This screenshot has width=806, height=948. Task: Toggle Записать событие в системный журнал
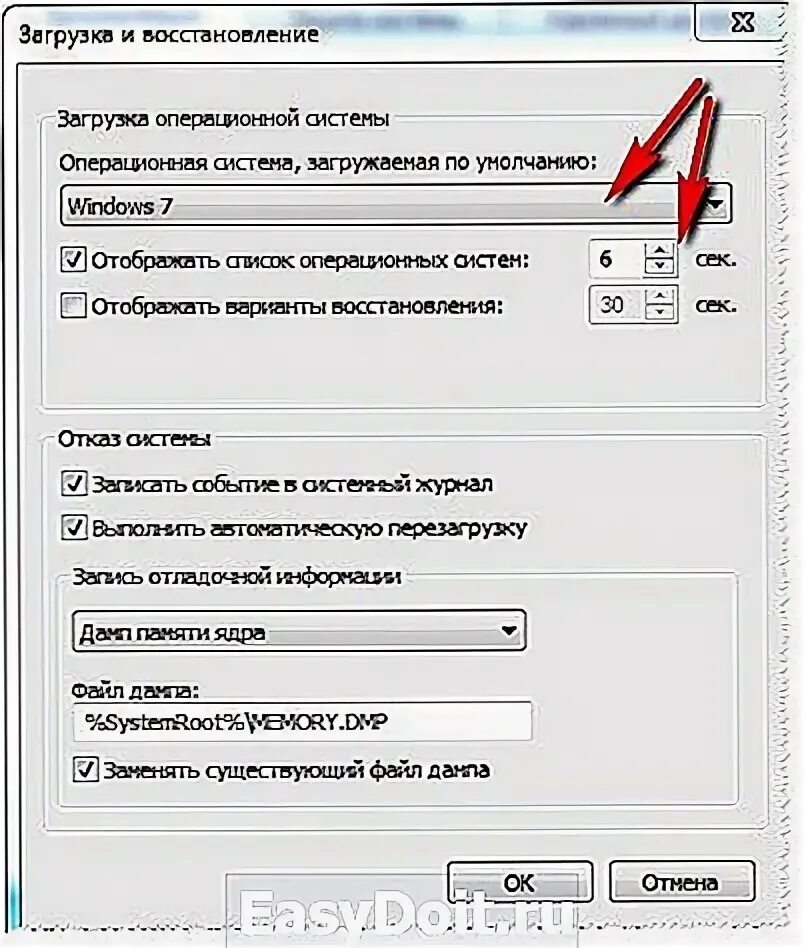click(x=73, y=484)
